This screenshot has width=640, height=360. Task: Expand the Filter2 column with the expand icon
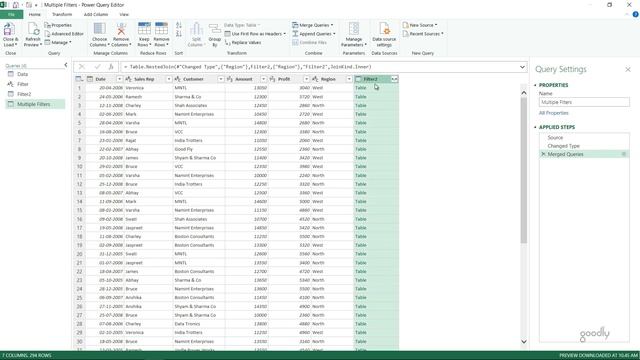(x=394, y=79)
